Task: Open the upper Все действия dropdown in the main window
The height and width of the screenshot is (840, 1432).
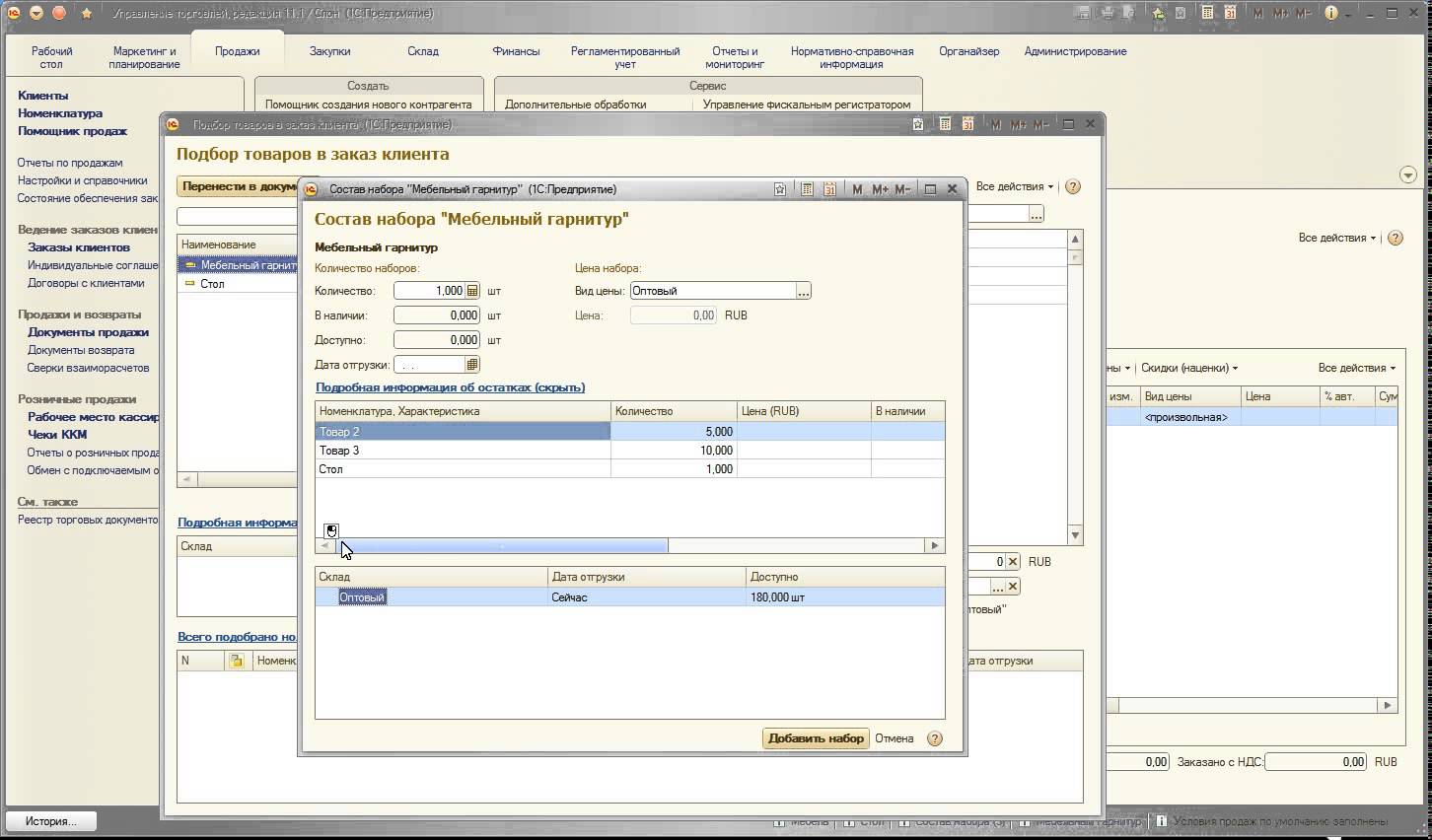Action: [1336, 238]
